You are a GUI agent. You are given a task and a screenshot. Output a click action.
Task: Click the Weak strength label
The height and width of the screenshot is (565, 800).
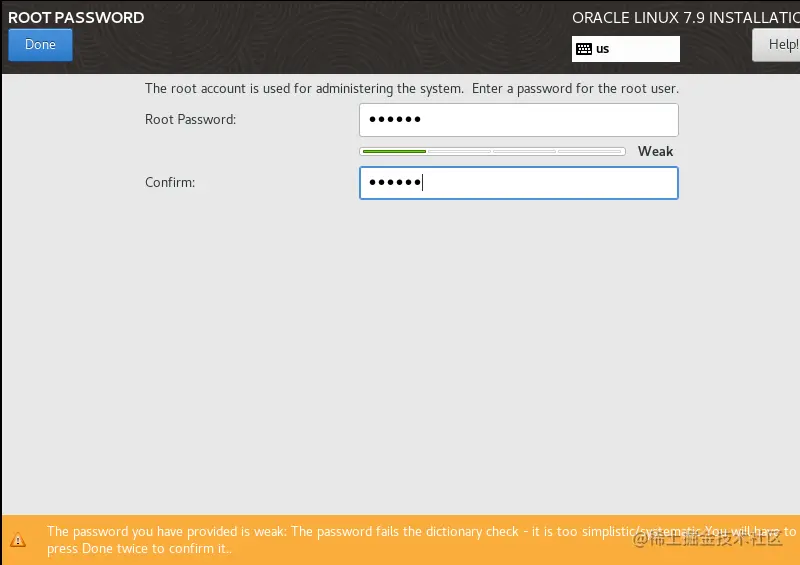[x=655, y=152]
